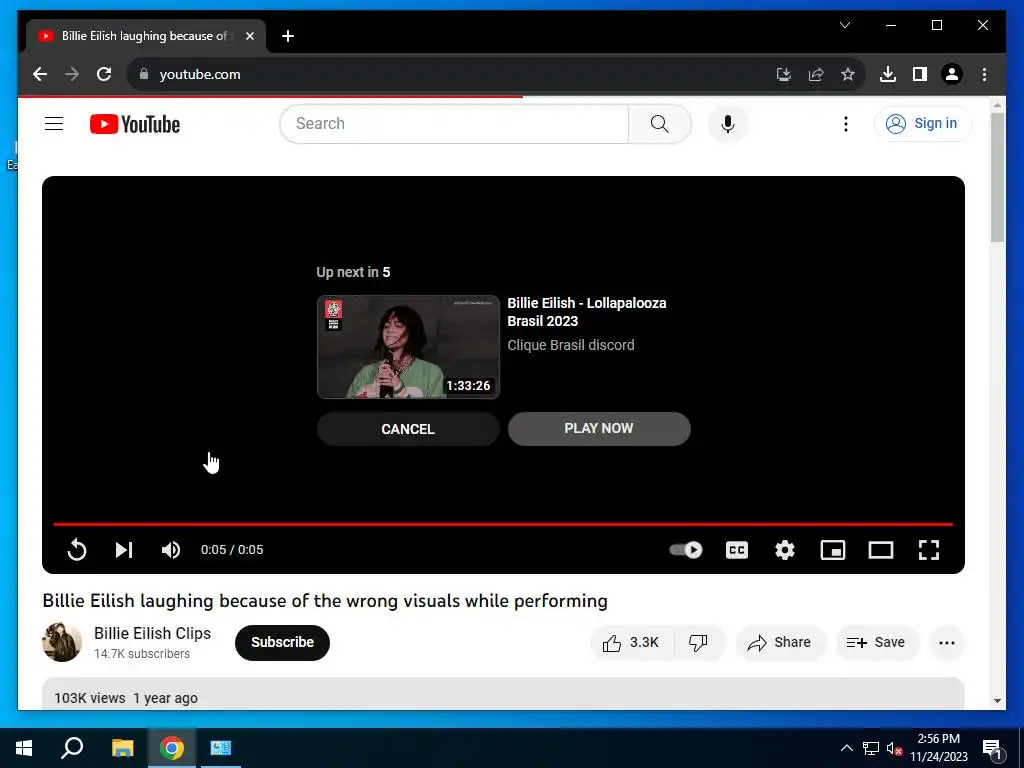Open the YouTube hamburger guide menu
Image resolution: width=1024 pixels, height=768 pixels.
[x=54, y=123]
